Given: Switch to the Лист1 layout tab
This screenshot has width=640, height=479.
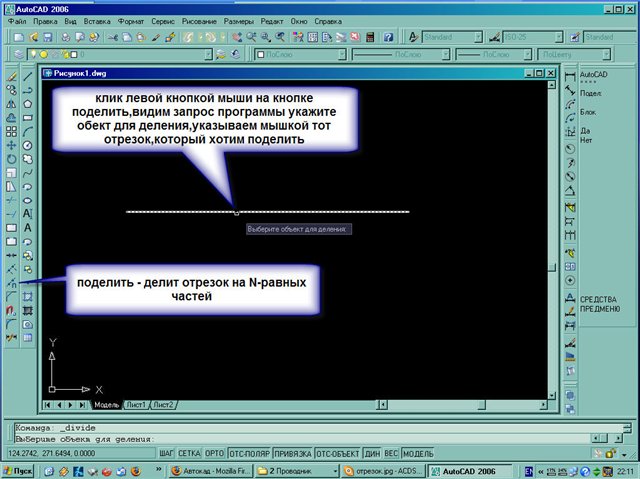Looking at the screenshot, I should [136, 405].
